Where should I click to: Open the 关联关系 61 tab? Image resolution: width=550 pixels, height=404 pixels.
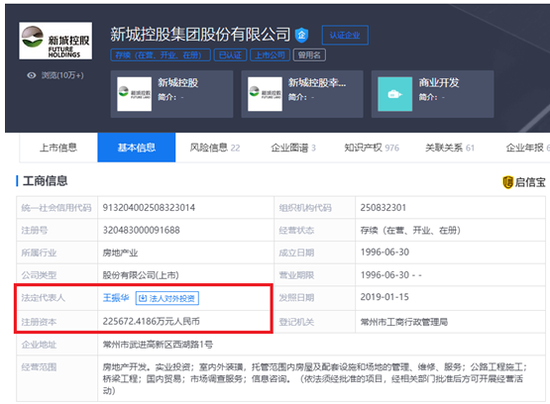point(450,148)
